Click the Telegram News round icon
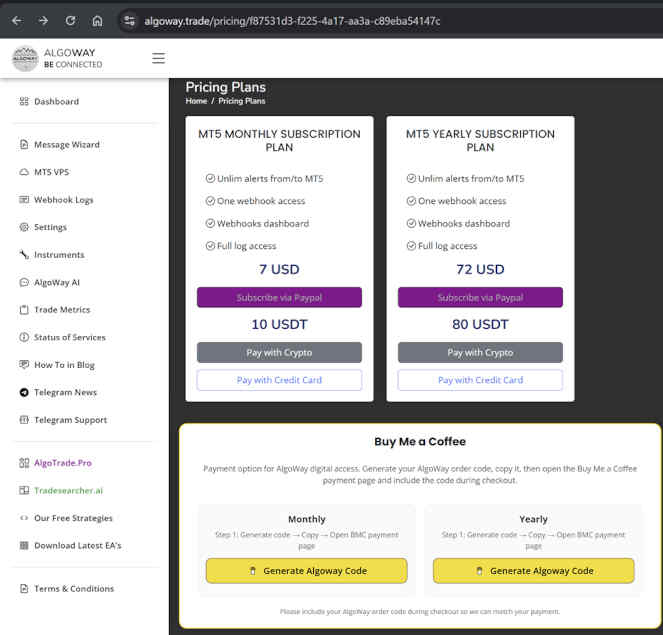Image resolution: width=663 pixels, height=635 pixels. pyautogui.click(x=24, y=392)
